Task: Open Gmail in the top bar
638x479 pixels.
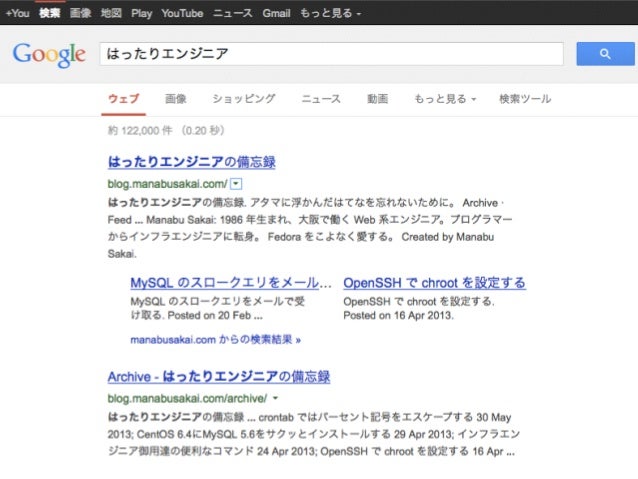Action: click(276, 13)
